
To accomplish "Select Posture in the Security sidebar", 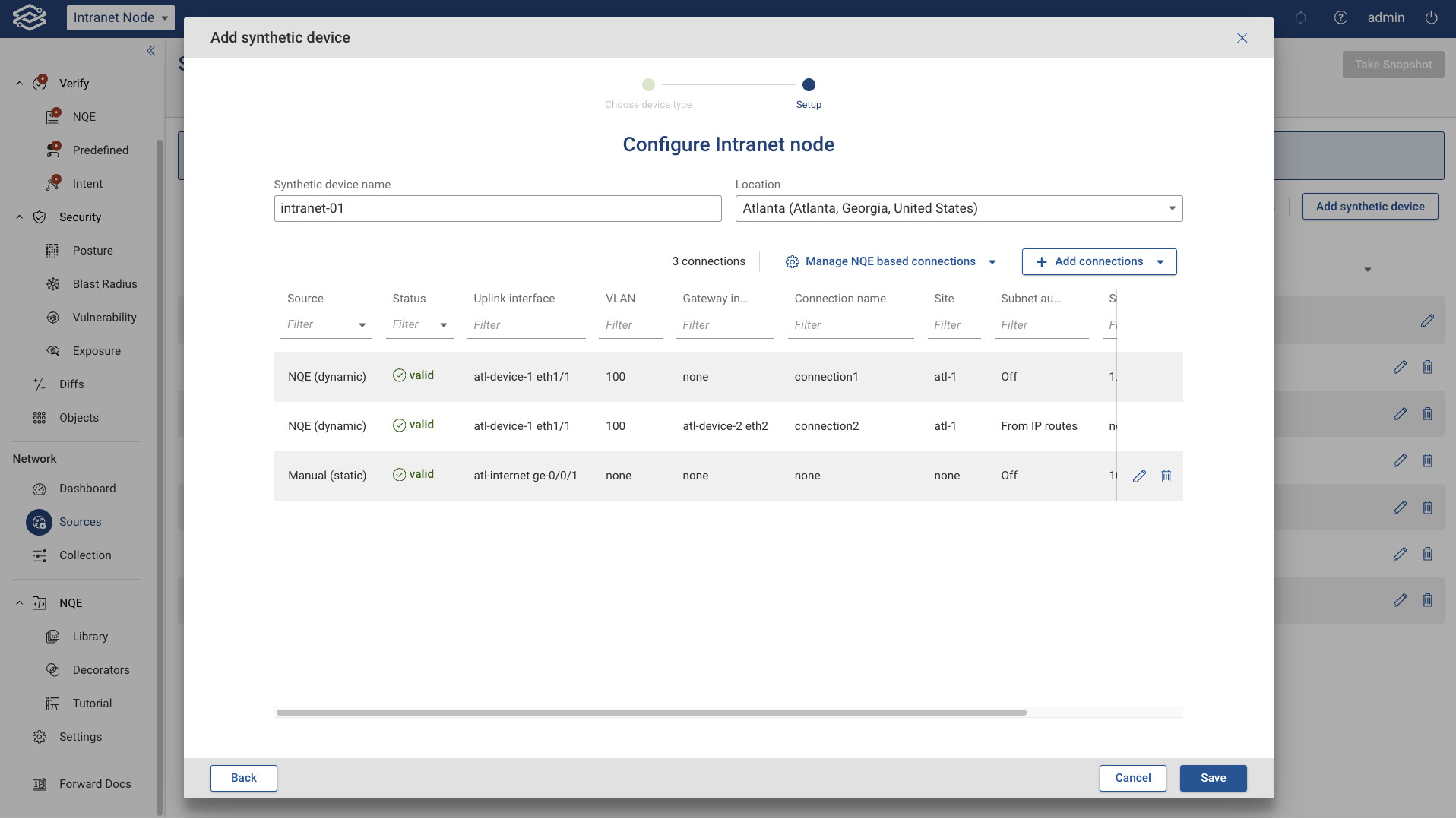I will pos(92,250).
